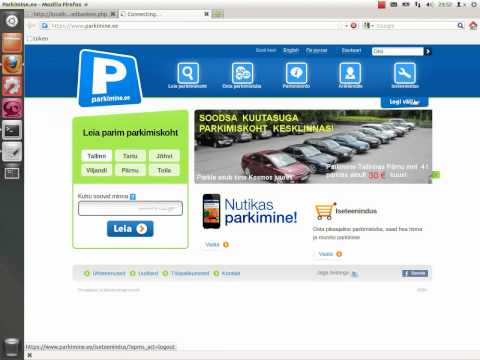Click the blue Leia search button
The height and width of the screenshot is (360, 480).
pos(130,229)
